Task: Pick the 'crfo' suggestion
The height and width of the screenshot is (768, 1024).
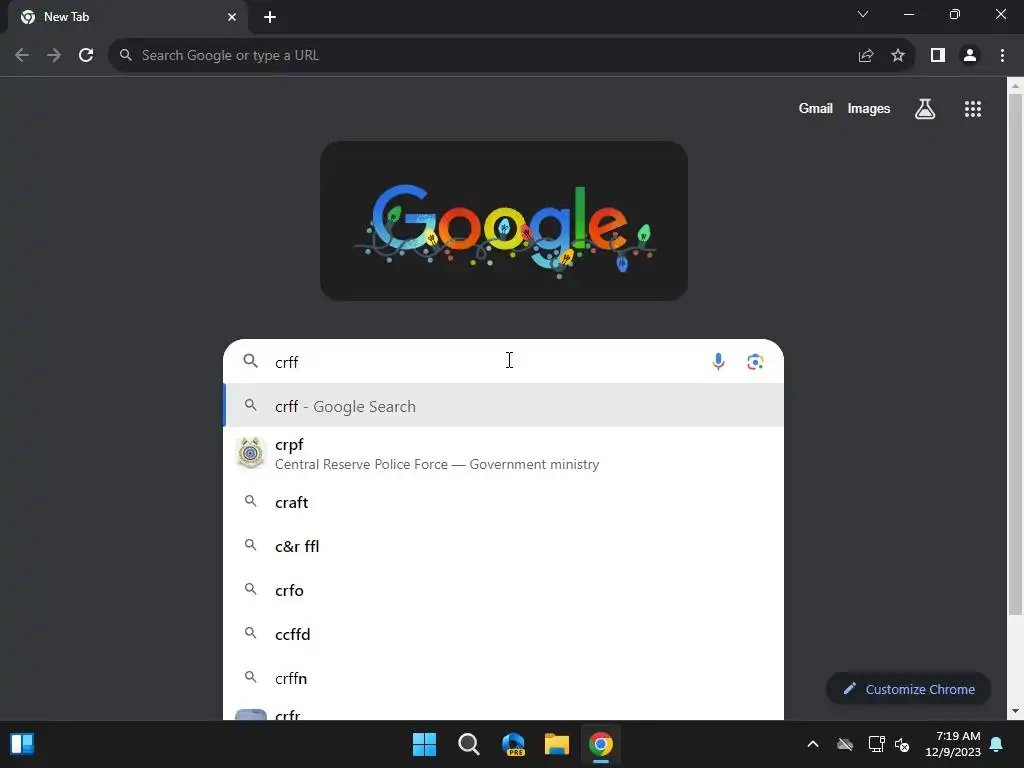Action: point(504,590)
